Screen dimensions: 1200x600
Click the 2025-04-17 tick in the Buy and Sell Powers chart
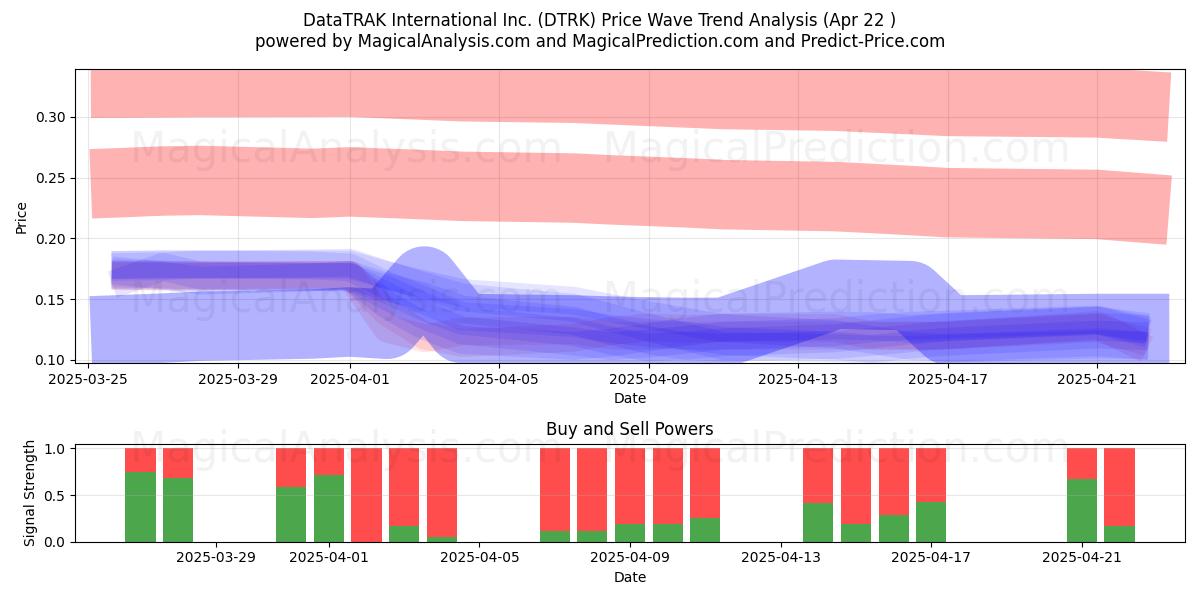coord(931,558)
